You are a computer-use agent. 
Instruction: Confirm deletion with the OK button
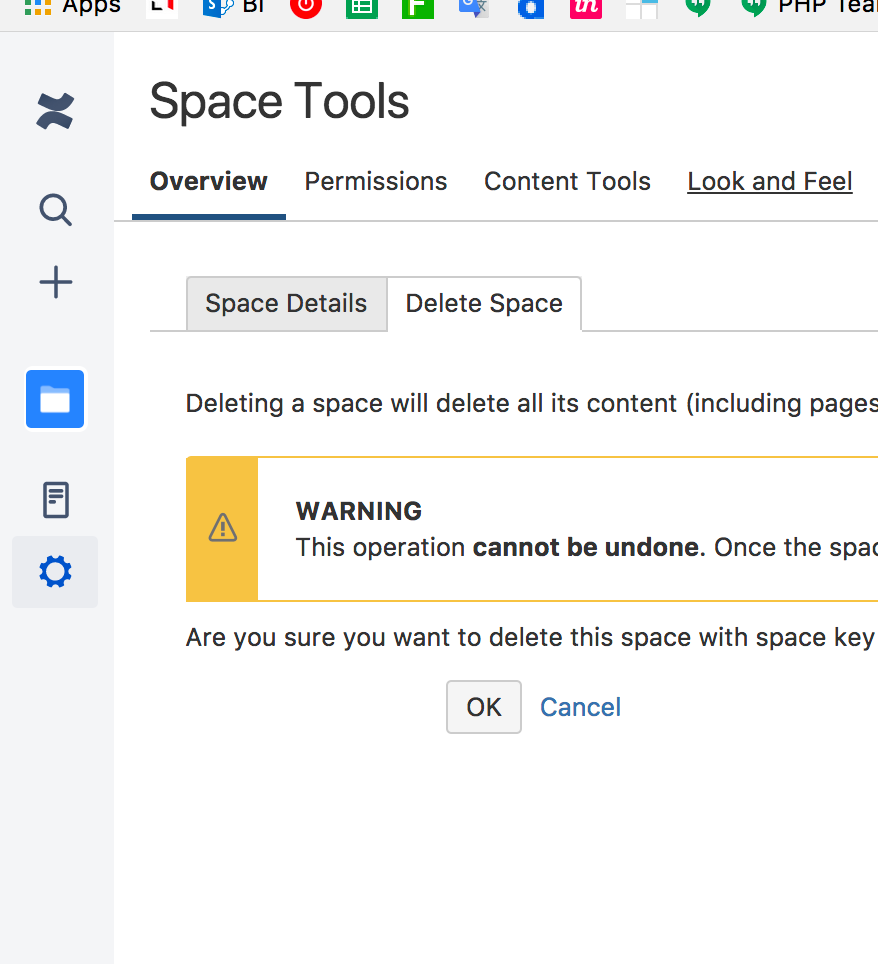(x=484, y=707)
